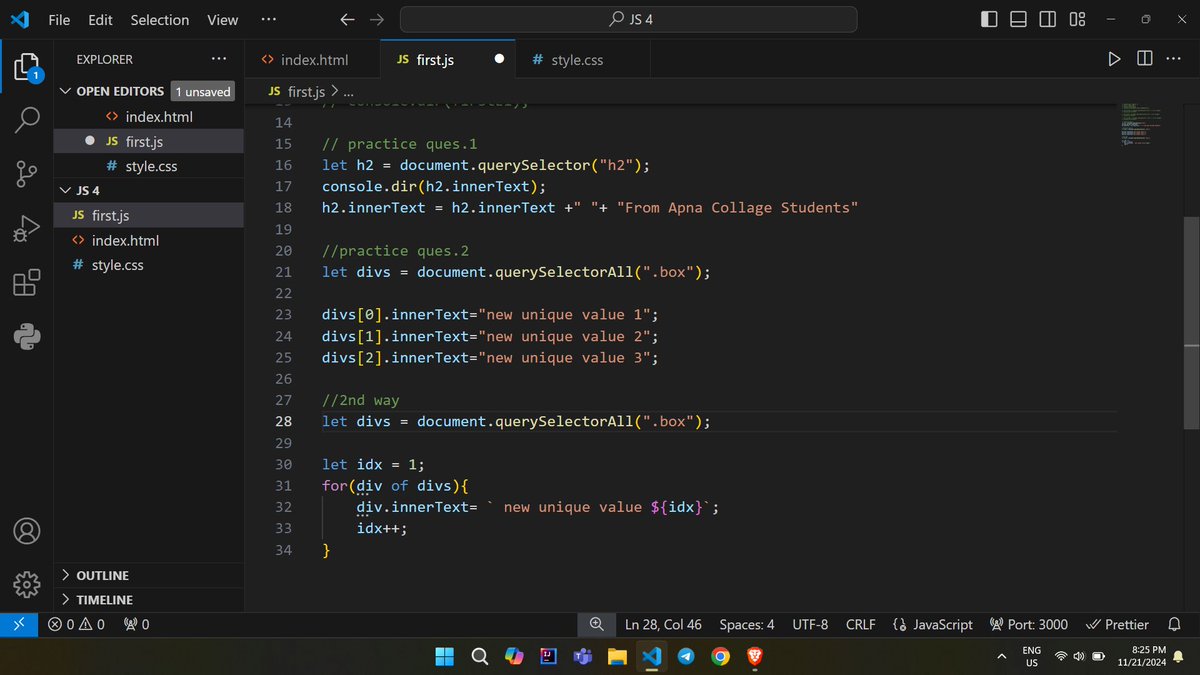The width and height of the screenshot is (1200, 675).
Task: Go back with the navigation arrow
Action: [x=347, y=19]
